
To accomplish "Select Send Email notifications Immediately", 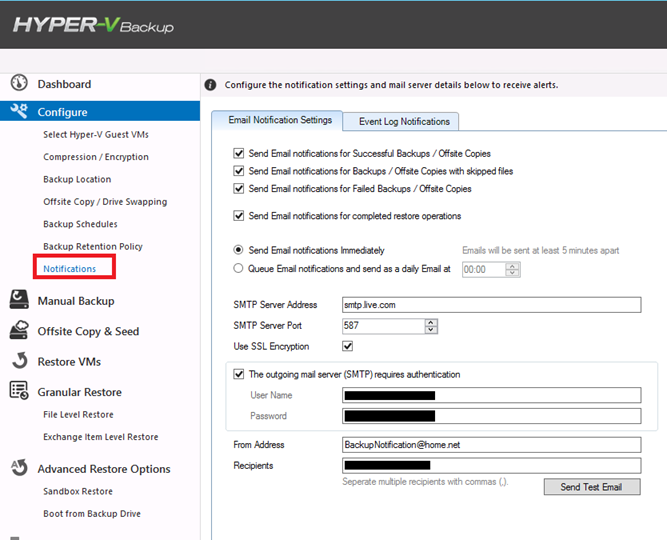I will 238,250.
